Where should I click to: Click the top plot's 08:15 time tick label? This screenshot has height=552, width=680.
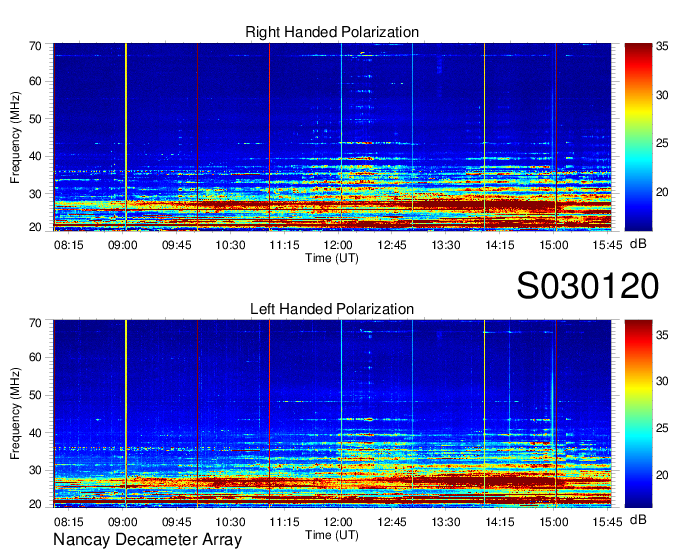(68, 245)
